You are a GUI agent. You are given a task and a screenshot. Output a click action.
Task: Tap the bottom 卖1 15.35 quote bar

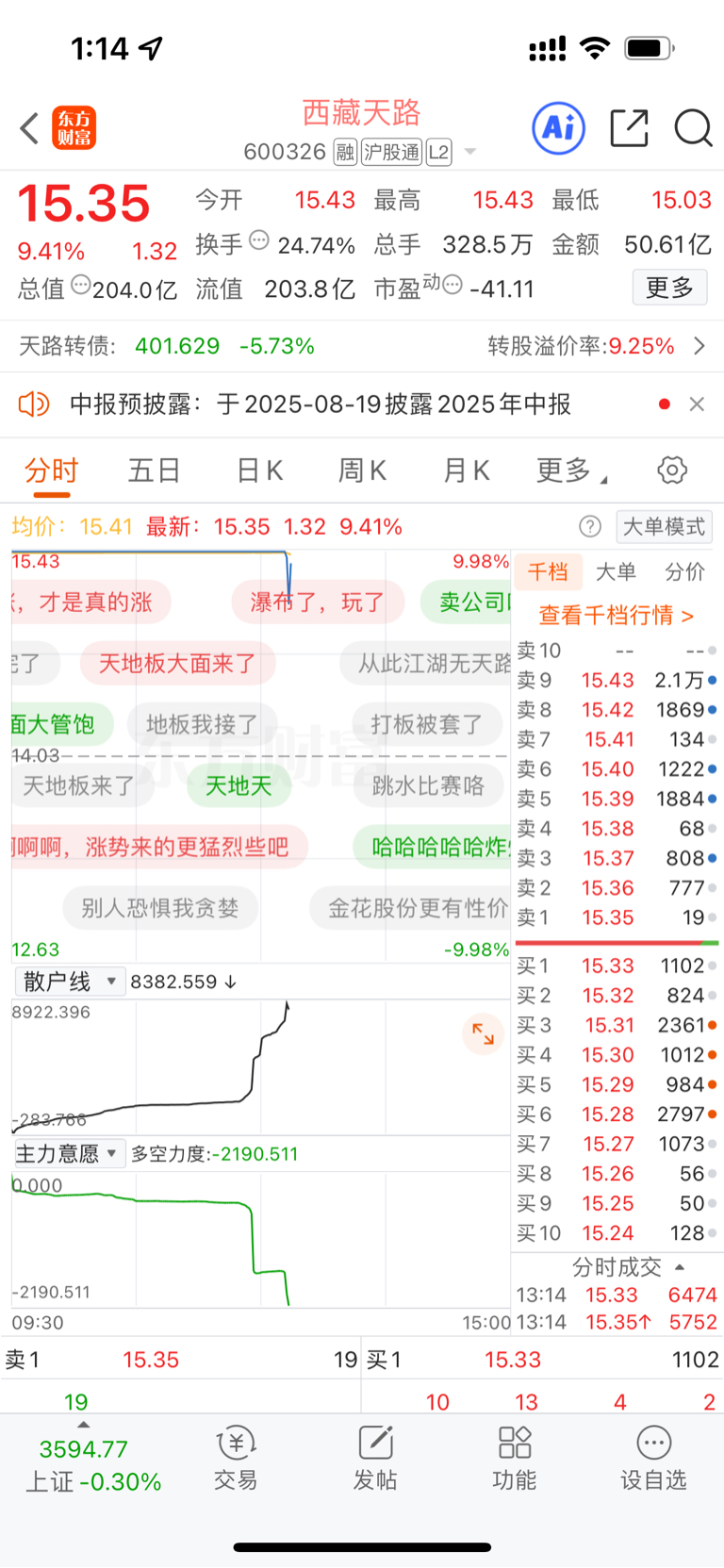(181, 1360)
